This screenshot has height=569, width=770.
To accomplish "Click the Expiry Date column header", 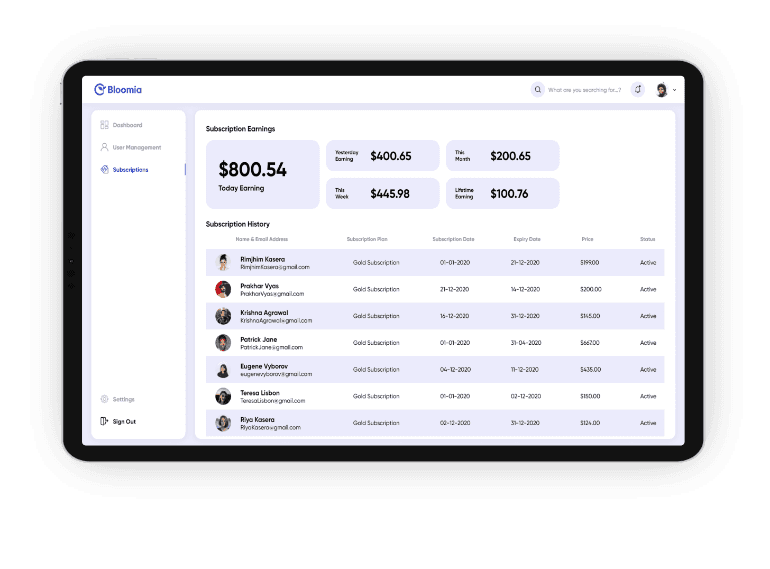I will [x=527, y=239].
